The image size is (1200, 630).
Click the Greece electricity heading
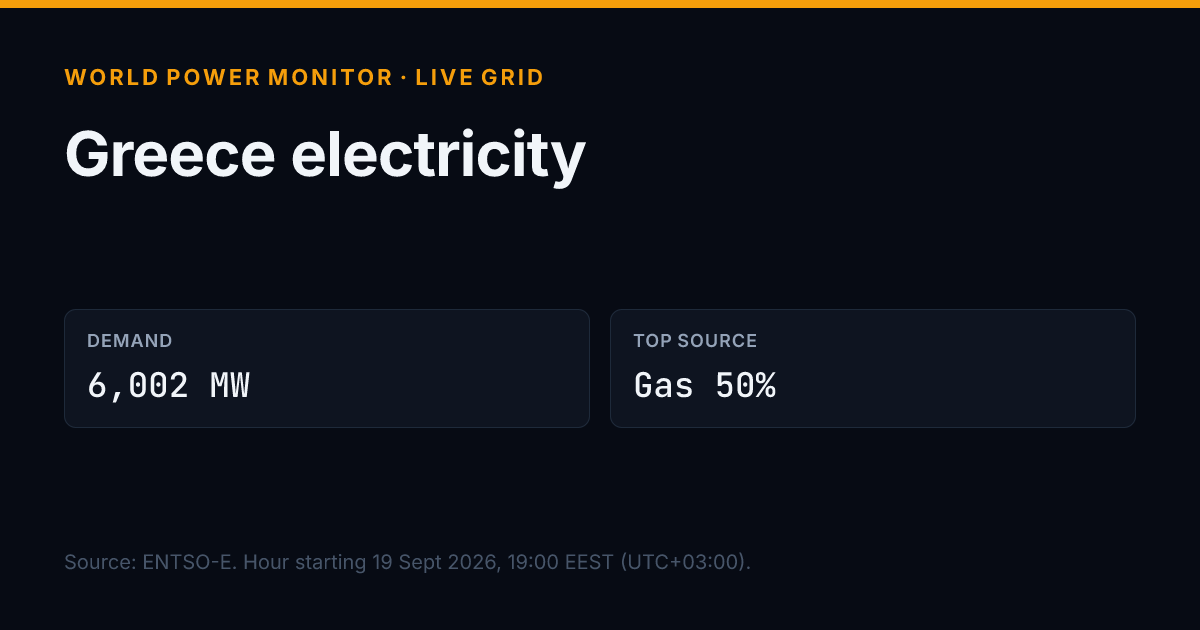coord(325,156)
